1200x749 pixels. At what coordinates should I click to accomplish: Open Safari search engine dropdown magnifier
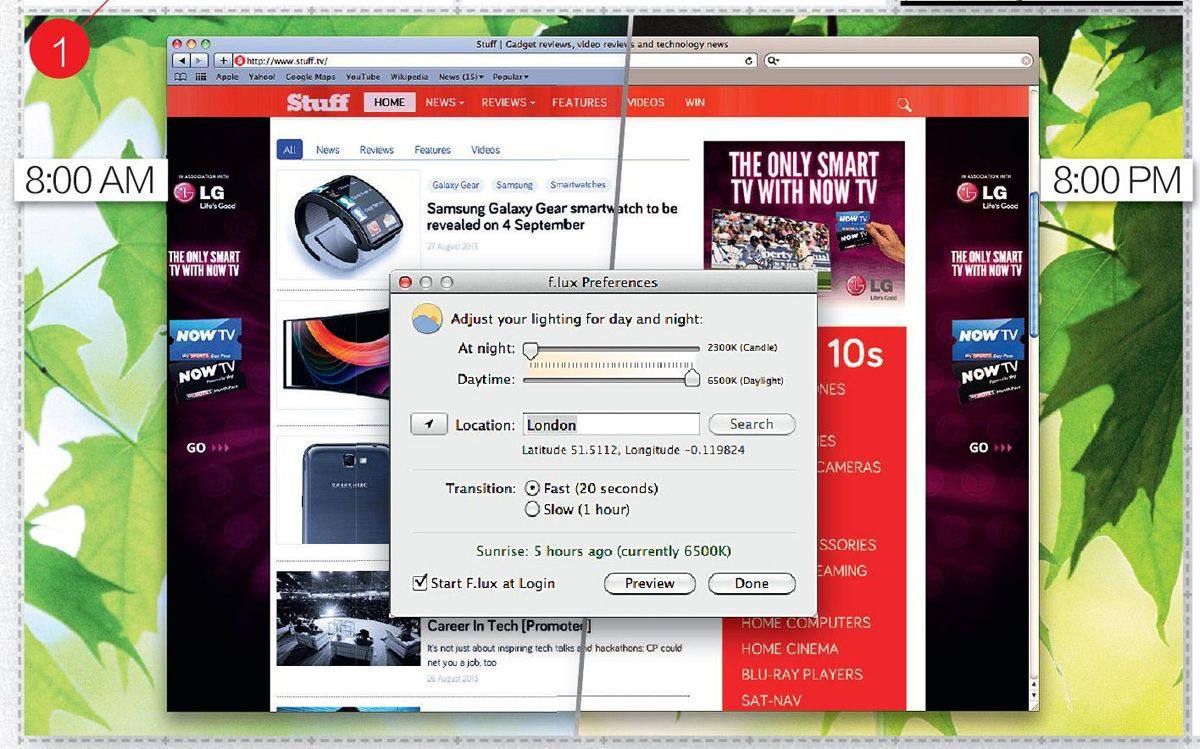click(773, 61)
